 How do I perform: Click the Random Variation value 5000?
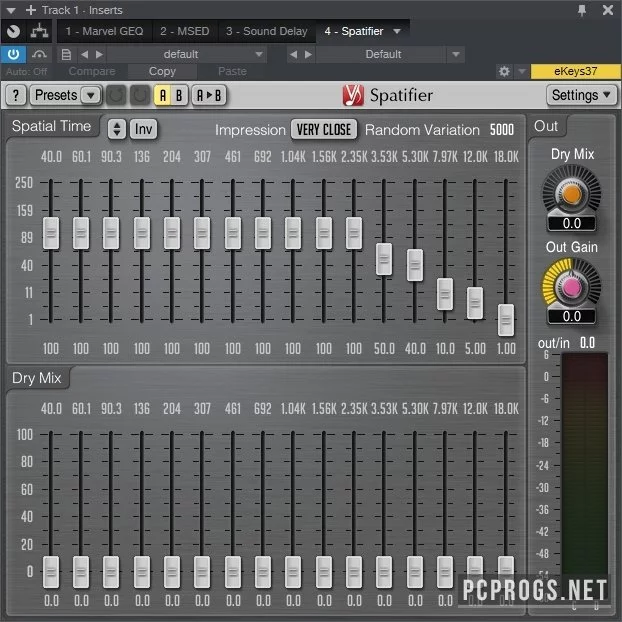502,130
